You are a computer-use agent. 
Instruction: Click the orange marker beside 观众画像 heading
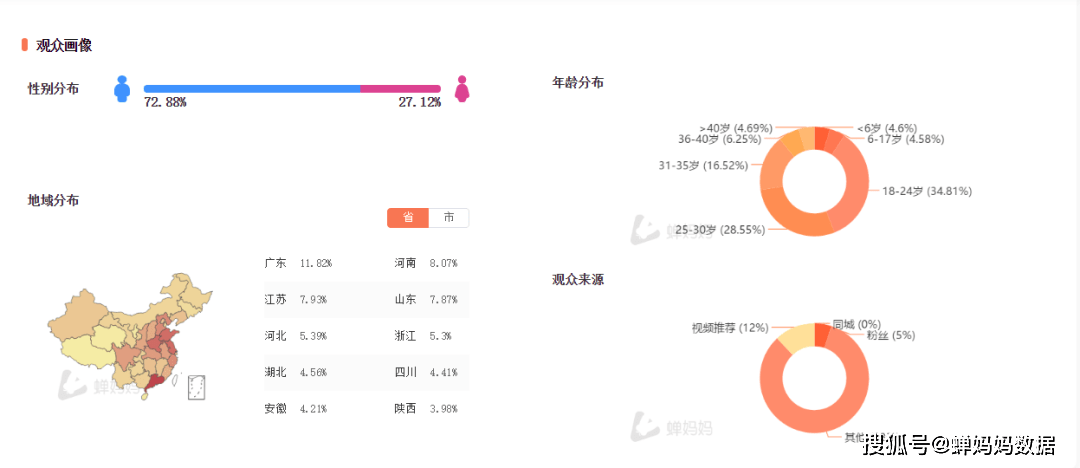[x=25, y=45]
